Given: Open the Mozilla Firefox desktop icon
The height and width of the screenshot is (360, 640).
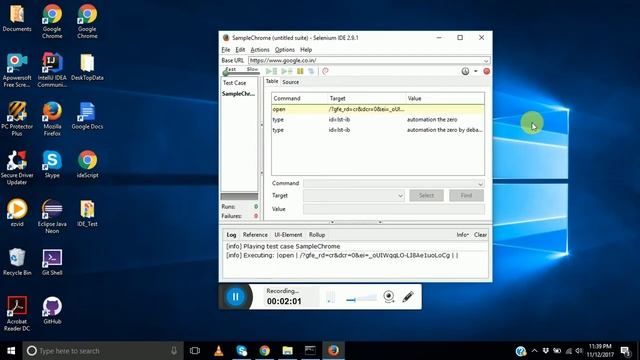Looking at the screenshot, I should (52, 119).
